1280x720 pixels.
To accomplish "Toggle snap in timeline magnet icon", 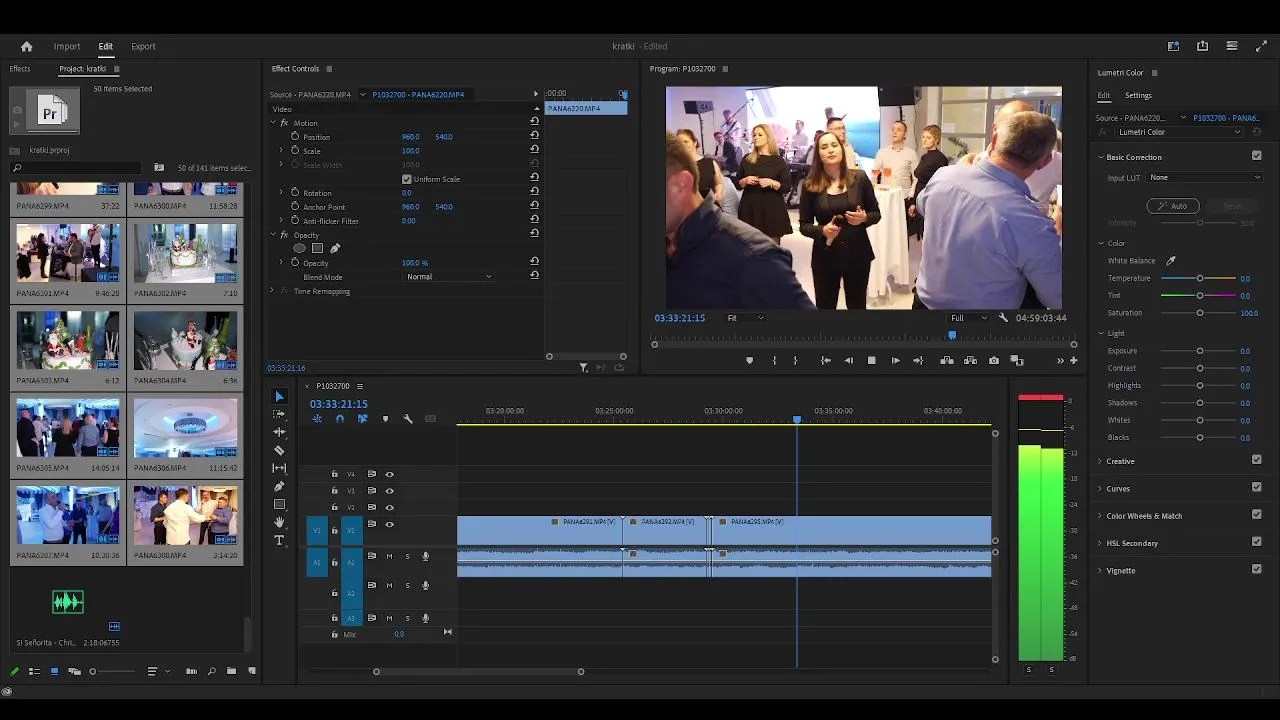I will point(339,419).
